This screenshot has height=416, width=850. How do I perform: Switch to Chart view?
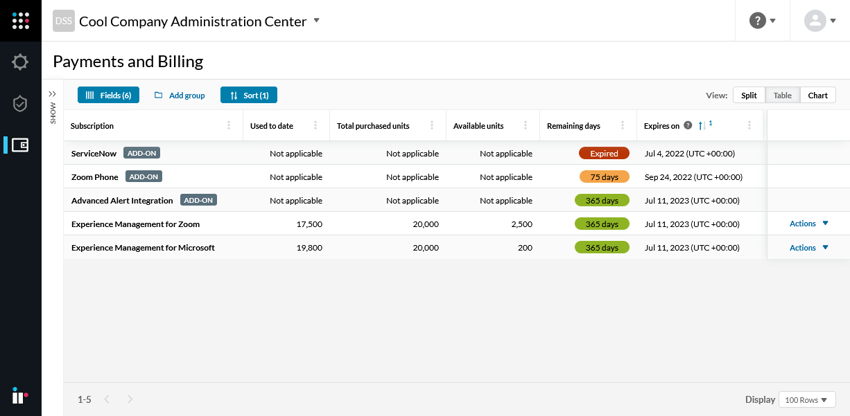818,96
